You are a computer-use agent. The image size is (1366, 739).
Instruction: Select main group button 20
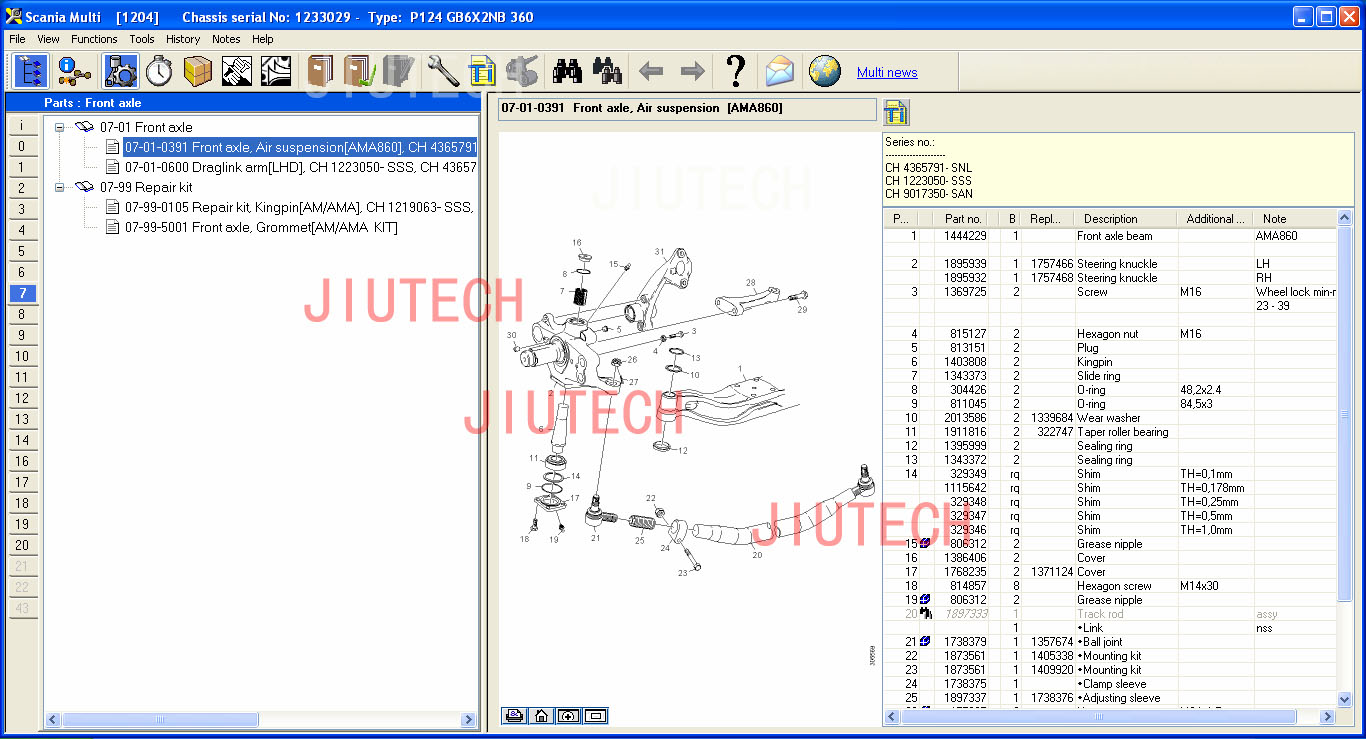(x=22, y=545)
